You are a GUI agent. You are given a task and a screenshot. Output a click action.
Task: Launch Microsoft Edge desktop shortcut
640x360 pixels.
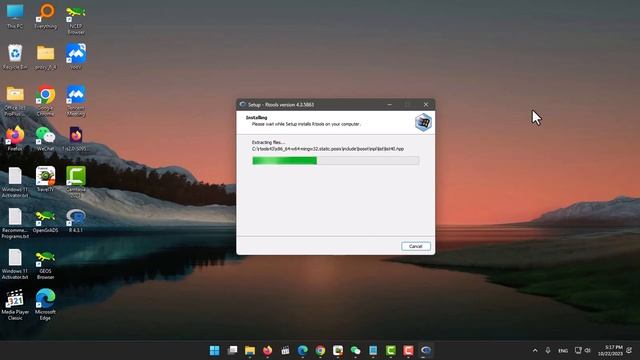point(45,304)
